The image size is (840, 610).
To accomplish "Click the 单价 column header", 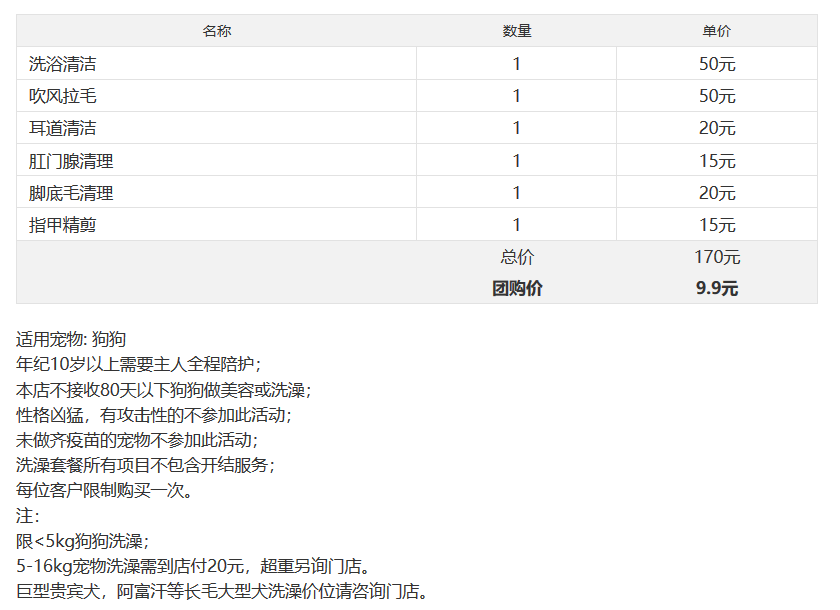I will coord(716,31).
